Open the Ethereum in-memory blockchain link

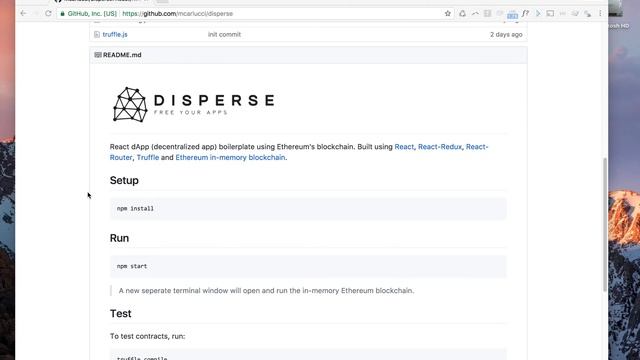pos(230,157)
